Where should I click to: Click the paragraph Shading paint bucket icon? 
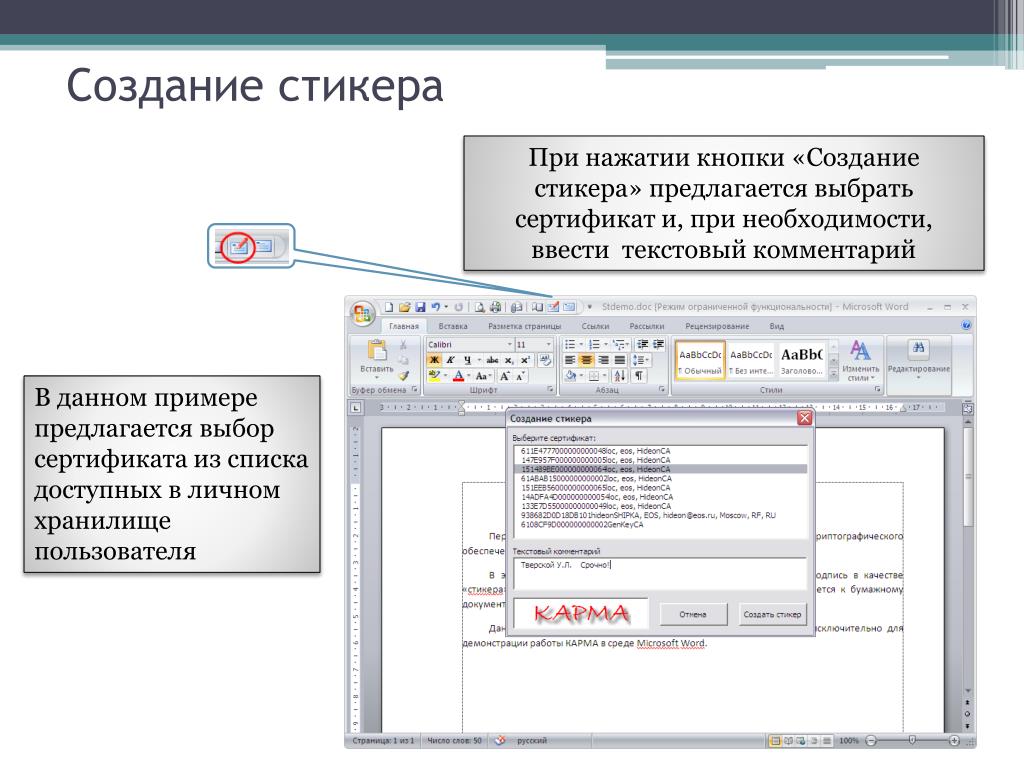point(571,376)
